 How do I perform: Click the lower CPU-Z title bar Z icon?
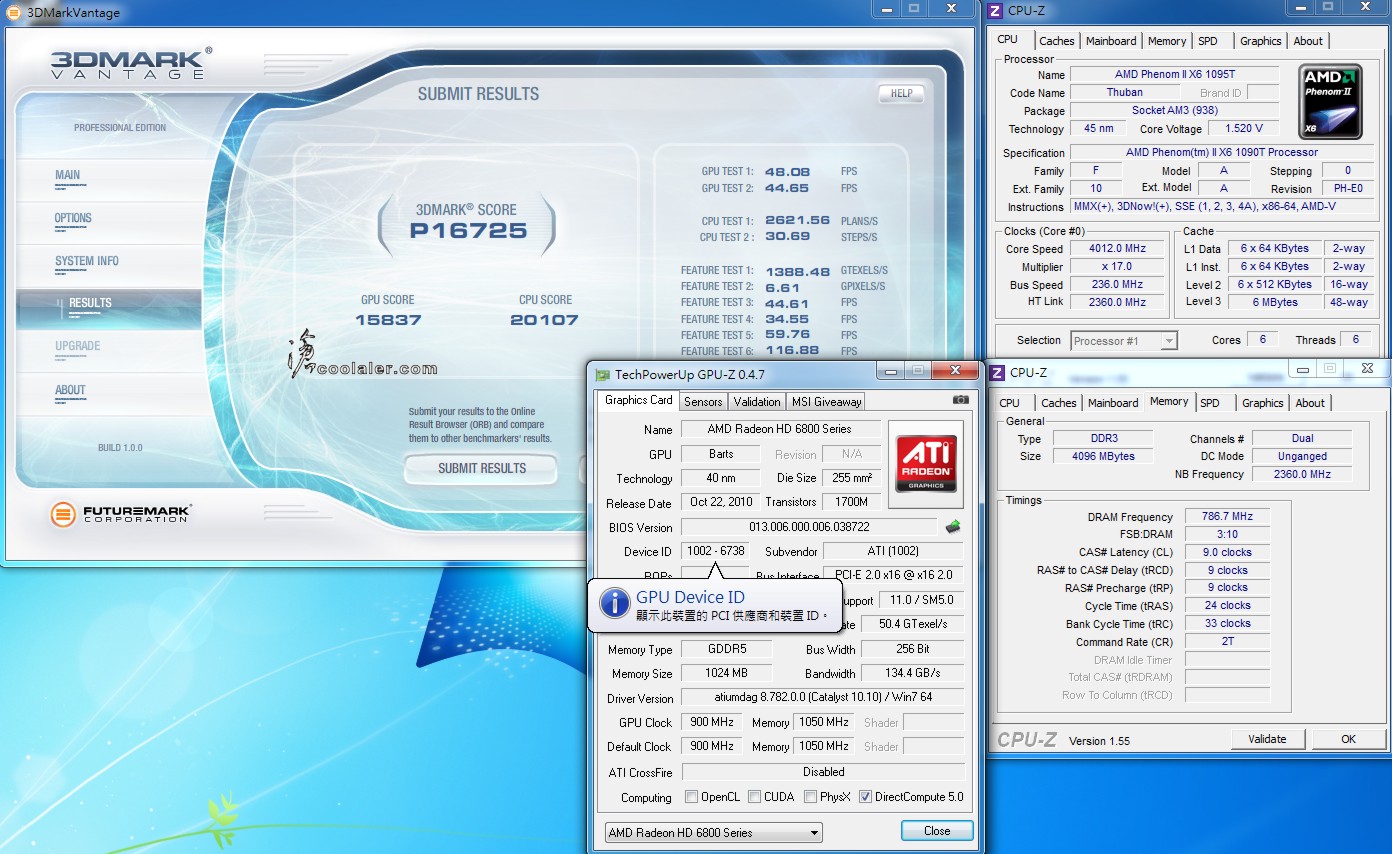tap(997, 372)
